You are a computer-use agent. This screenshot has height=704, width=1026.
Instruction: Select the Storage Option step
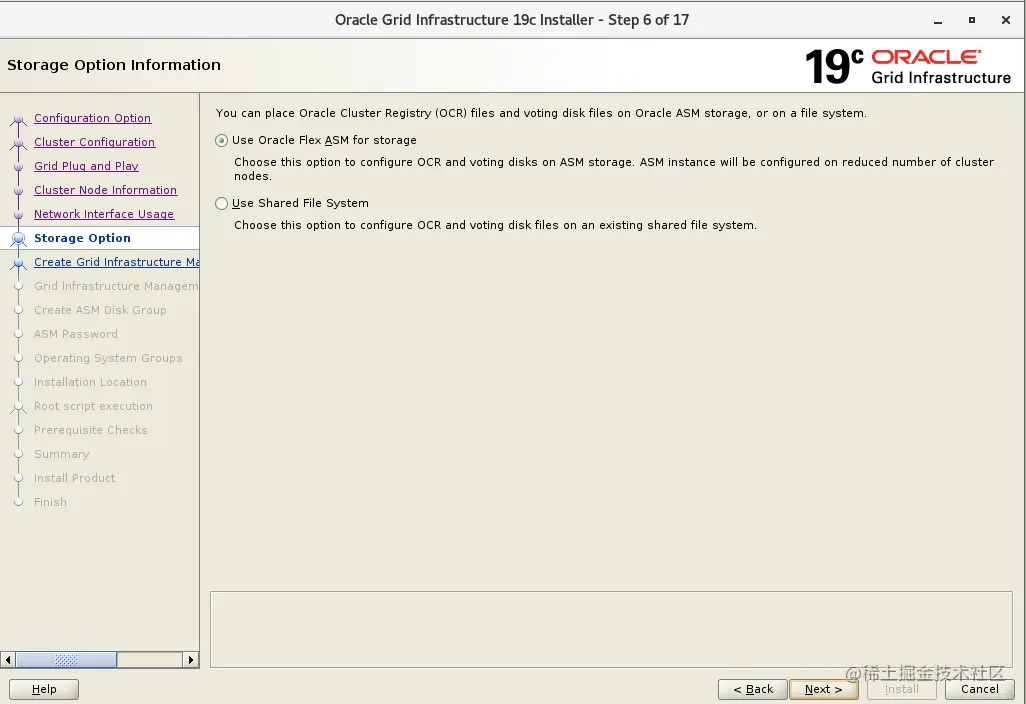82,238
